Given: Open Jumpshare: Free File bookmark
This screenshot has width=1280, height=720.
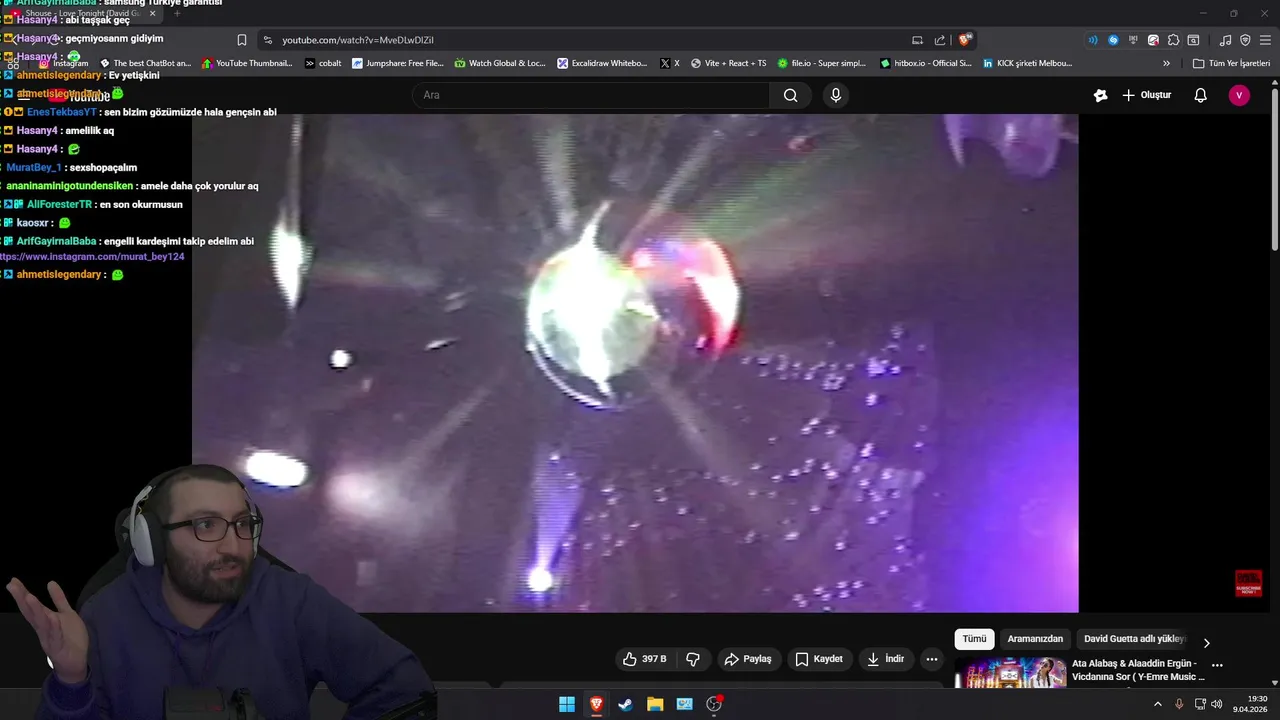Looking at the screenshot, I should point(397,63).
